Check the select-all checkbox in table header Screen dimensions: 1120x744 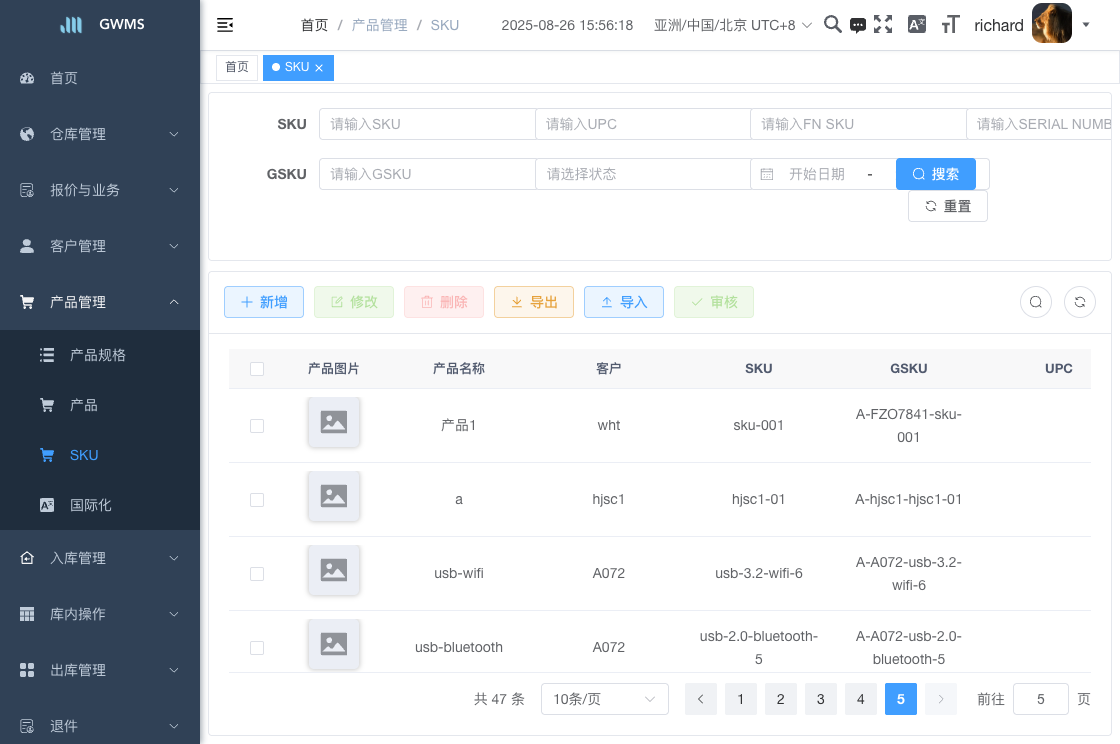point(257,369)
